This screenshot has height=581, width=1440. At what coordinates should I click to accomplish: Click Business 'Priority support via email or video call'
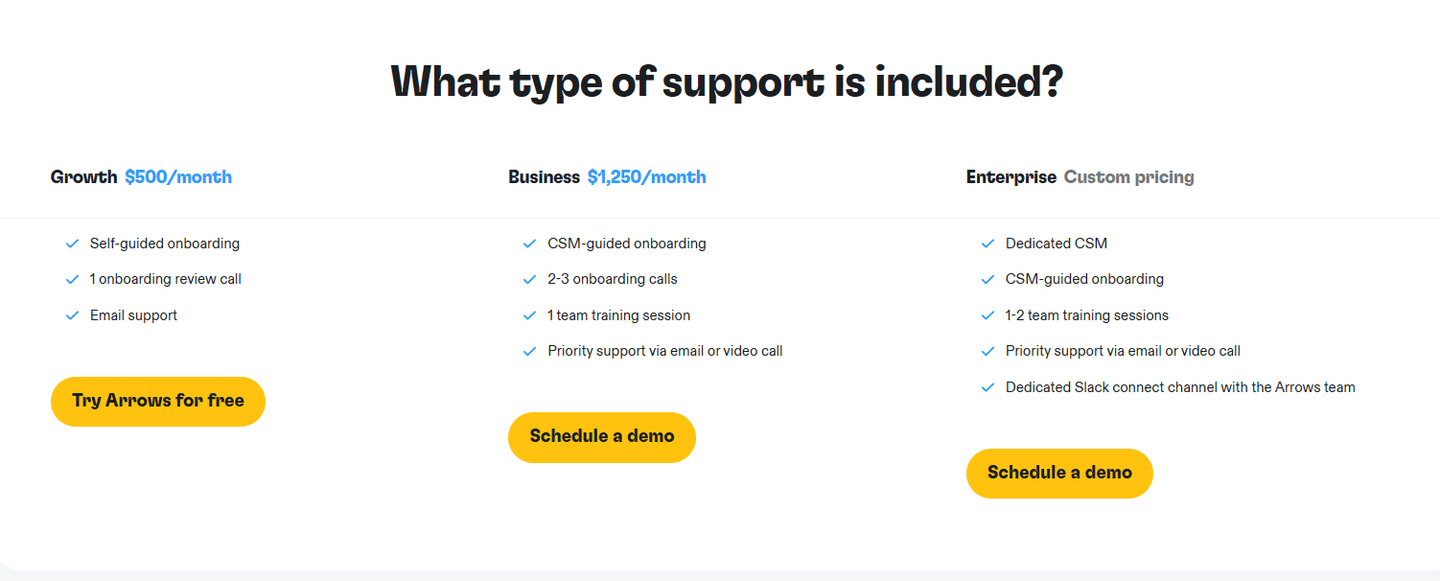(x=665, y=351)
